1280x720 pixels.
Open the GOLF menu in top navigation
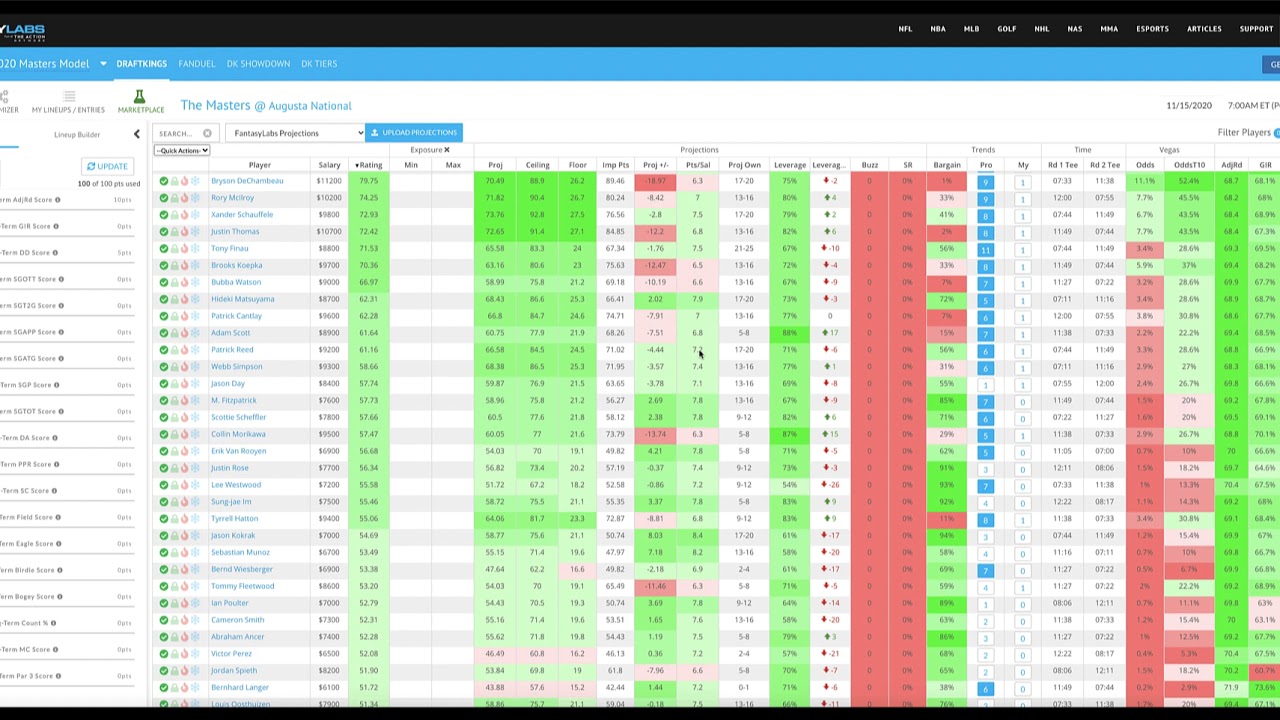tap(1006, 29)
